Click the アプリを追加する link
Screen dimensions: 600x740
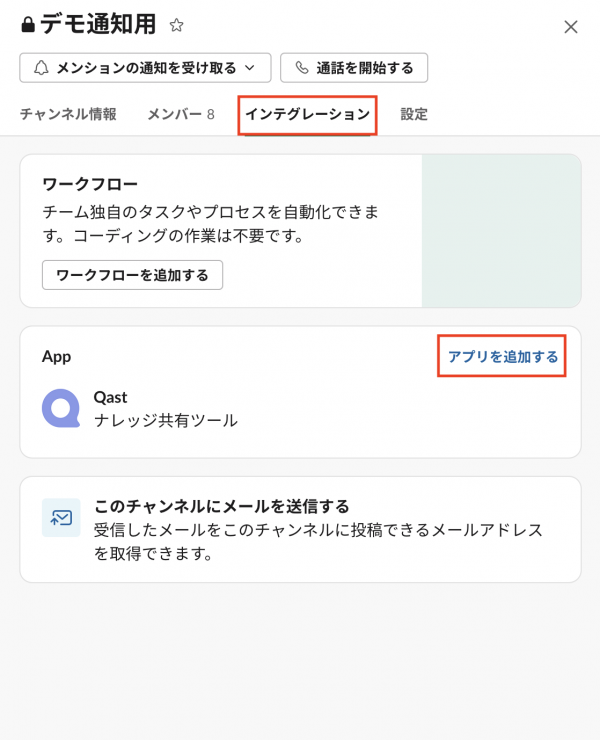coord(503,356)
